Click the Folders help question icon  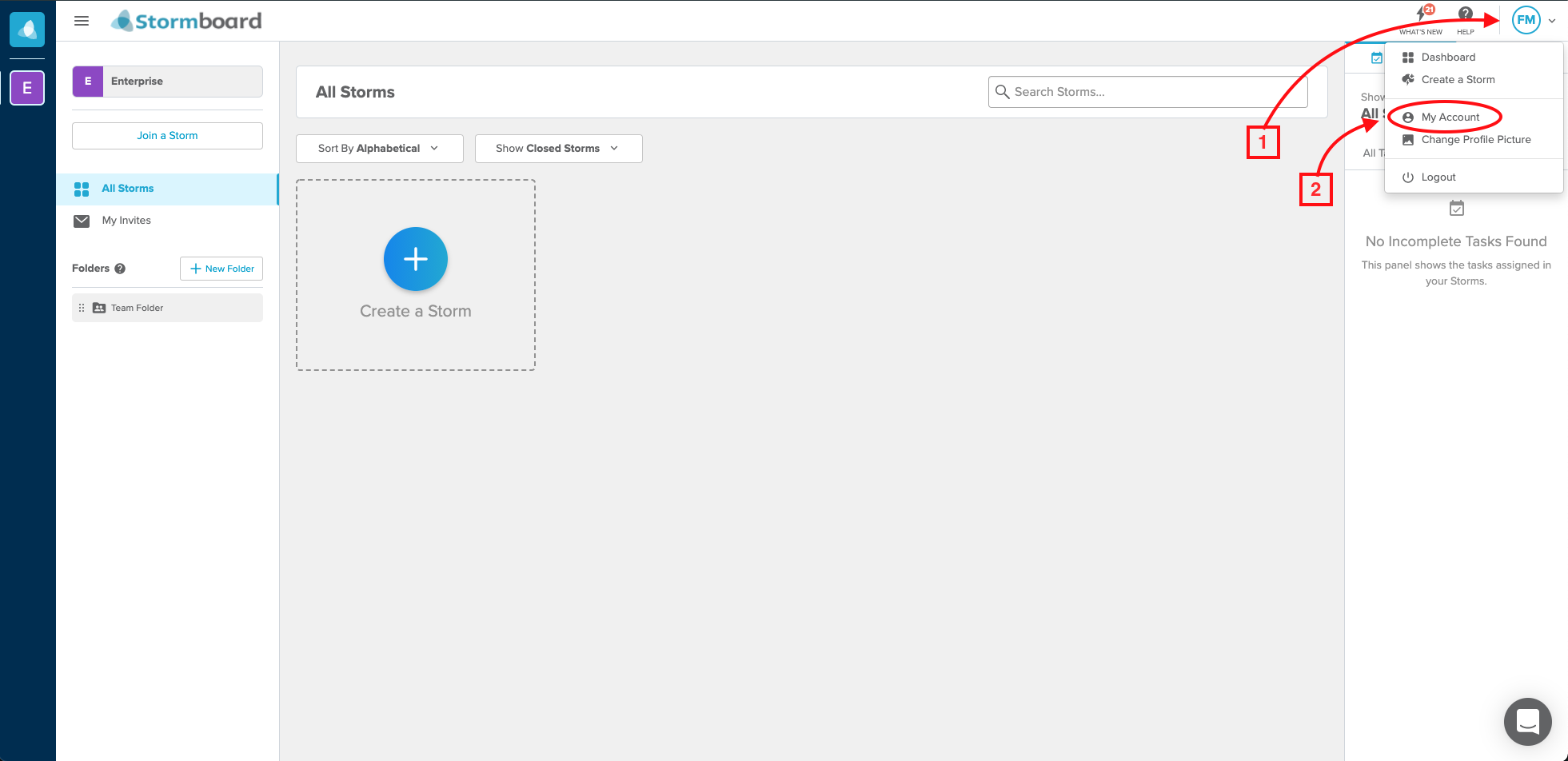pos(120,269)
